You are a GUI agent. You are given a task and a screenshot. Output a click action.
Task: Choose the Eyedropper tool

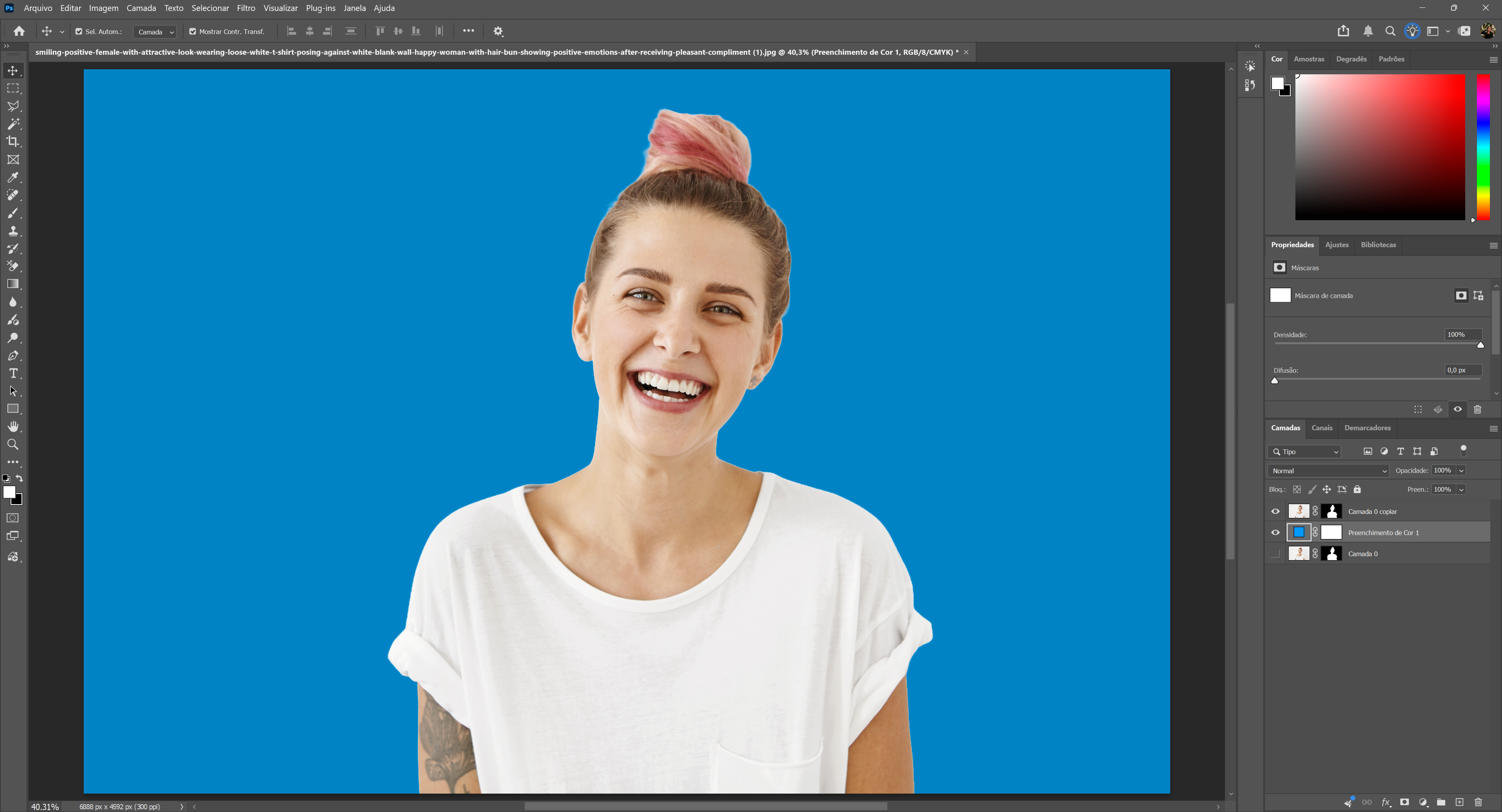(x=13, y=177)
